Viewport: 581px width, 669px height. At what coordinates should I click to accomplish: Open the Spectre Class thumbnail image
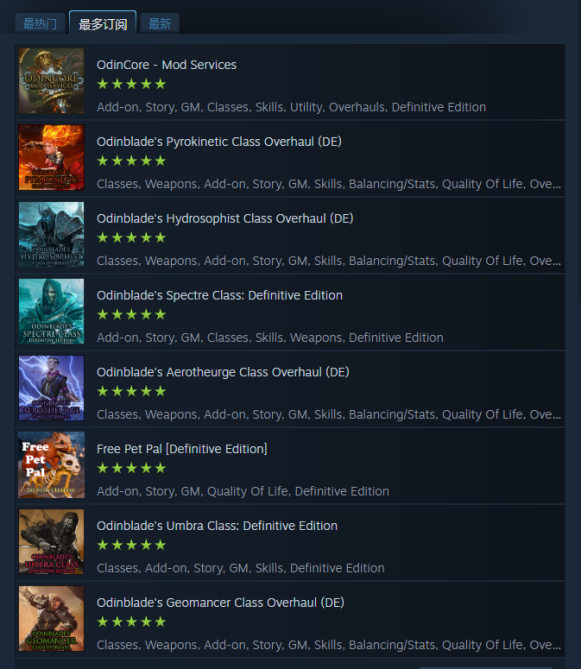[x=52, y=311]
